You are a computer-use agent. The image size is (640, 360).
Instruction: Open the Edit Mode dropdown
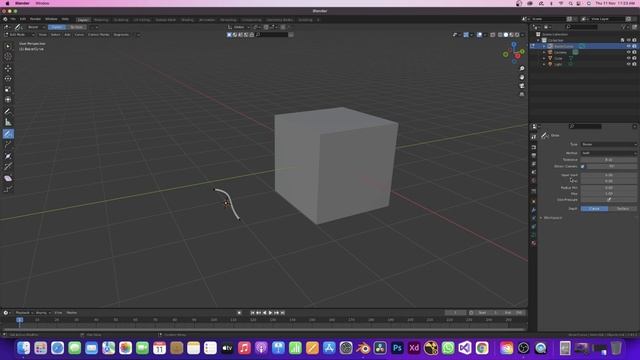(x=20, y=35)
